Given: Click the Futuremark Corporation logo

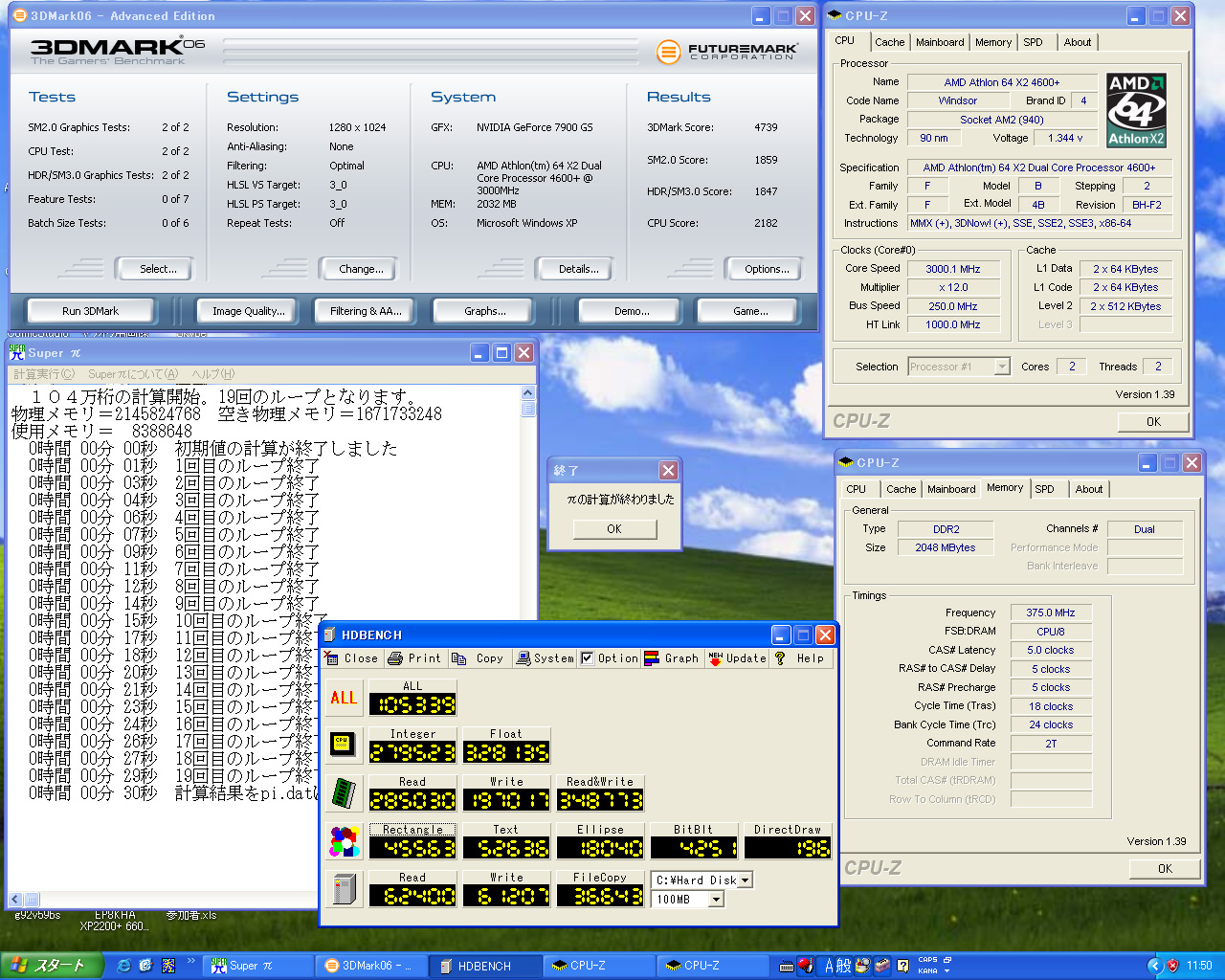Looking at the screenshot, I should (x=728, y=52).
